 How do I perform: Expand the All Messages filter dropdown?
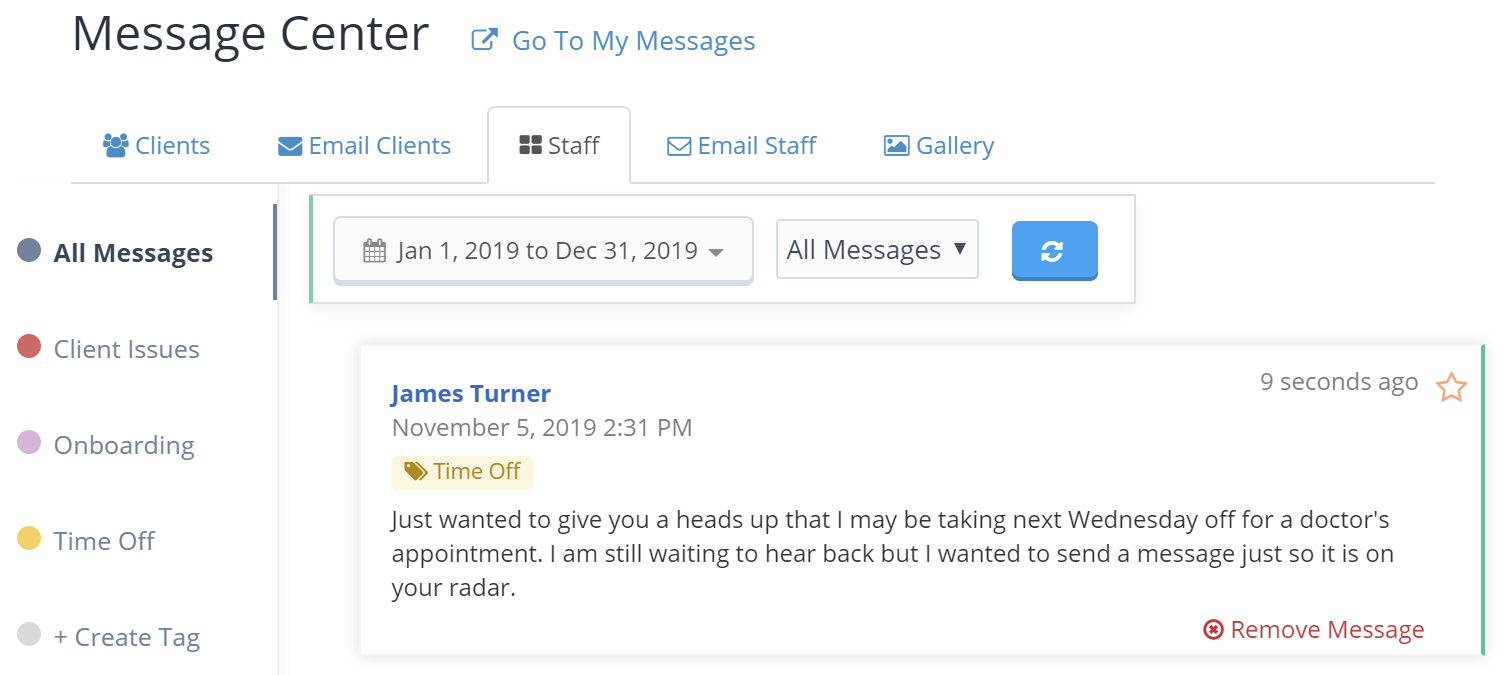pyautogui.click(x=877, y=249)
